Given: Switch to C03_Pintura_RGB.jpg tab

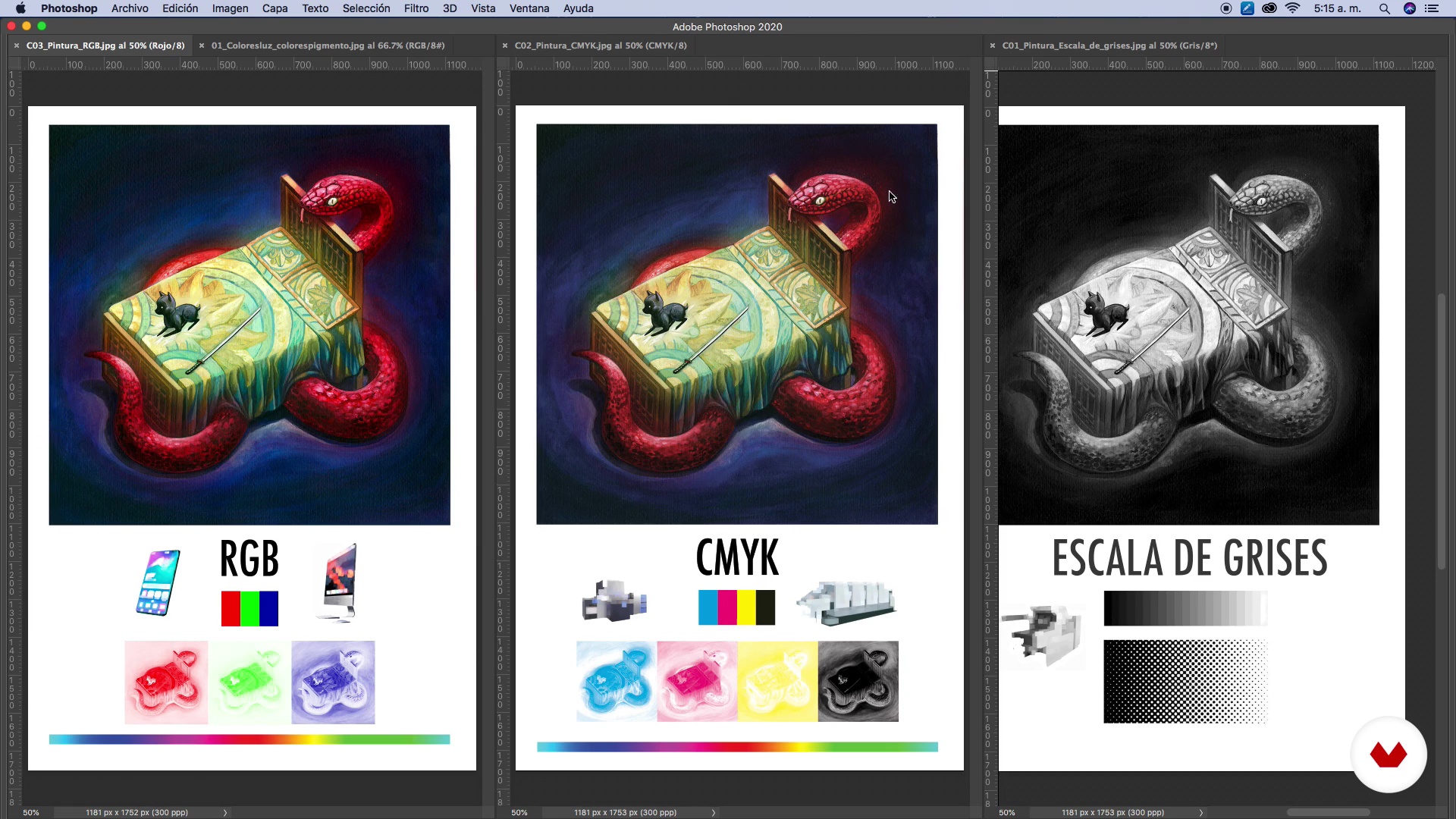Looking at the screenshot, I should 105,45.
